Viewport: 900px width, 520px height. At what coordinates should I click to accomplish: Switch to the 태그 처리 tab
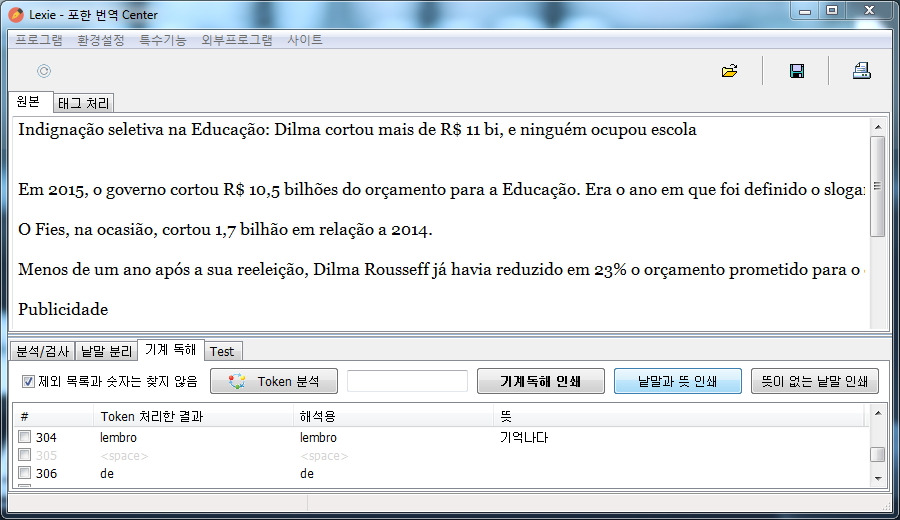tap(84, 103)
